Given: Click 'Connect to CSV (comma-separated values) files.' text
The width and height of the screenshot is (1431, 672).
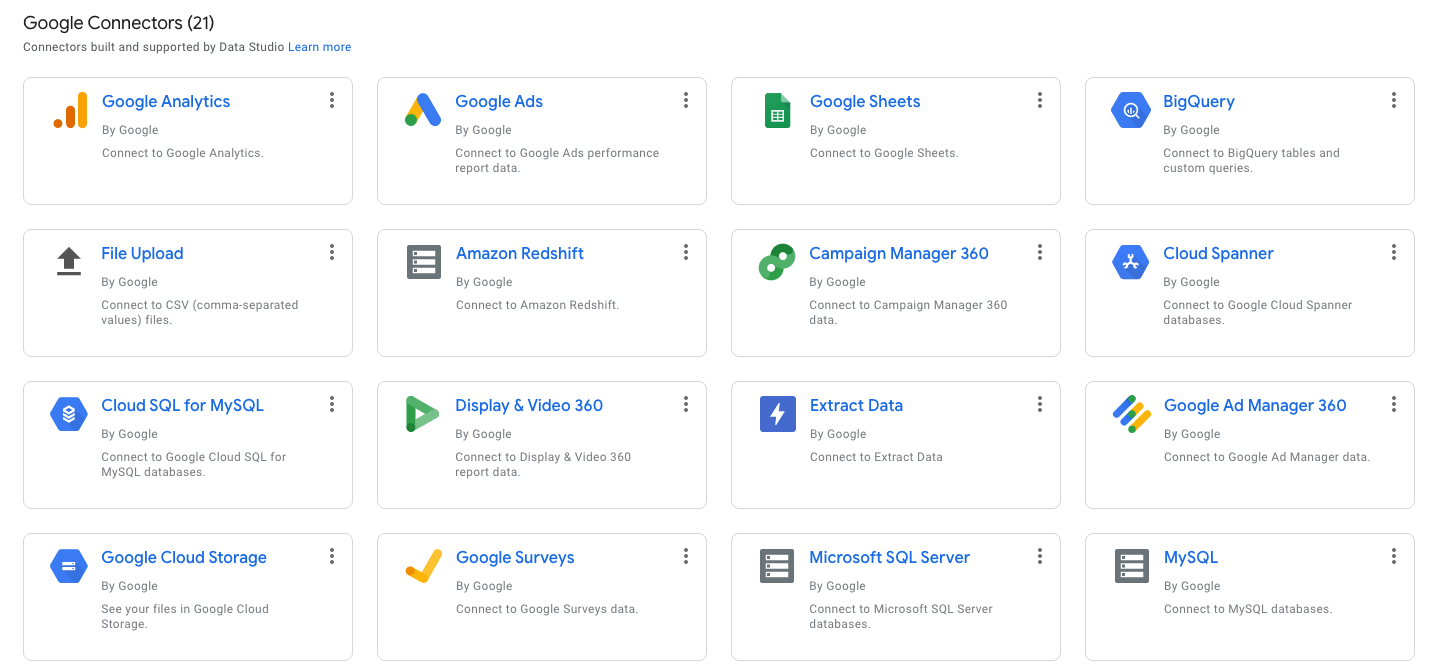Looking at the screenshot, I should click(199, 313).
